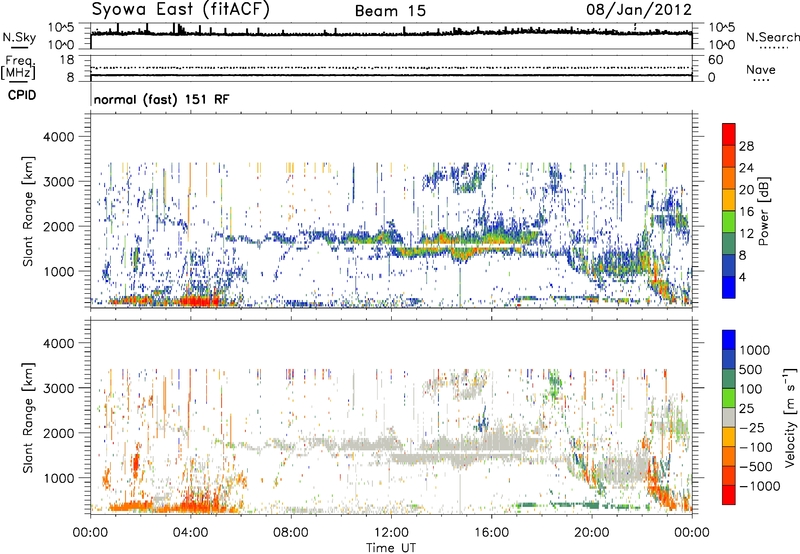The height and width of the screenshot is (554, 800).
Task: Click the '28' label on the power color bar
Action: click(x=746, y=146)
